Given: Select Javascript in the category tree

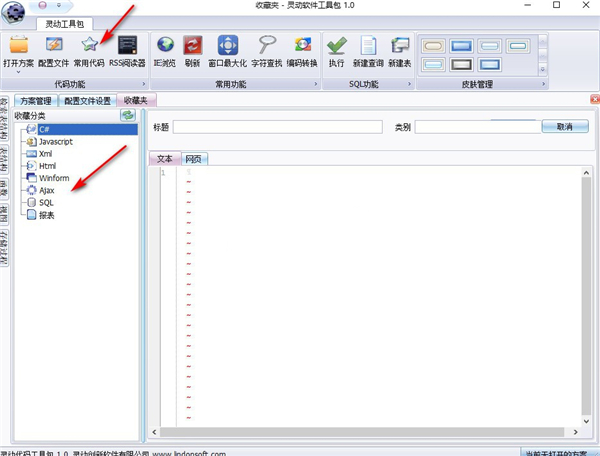Looking at the screenshot, I should pyautogui.click(x=55, y=142).
